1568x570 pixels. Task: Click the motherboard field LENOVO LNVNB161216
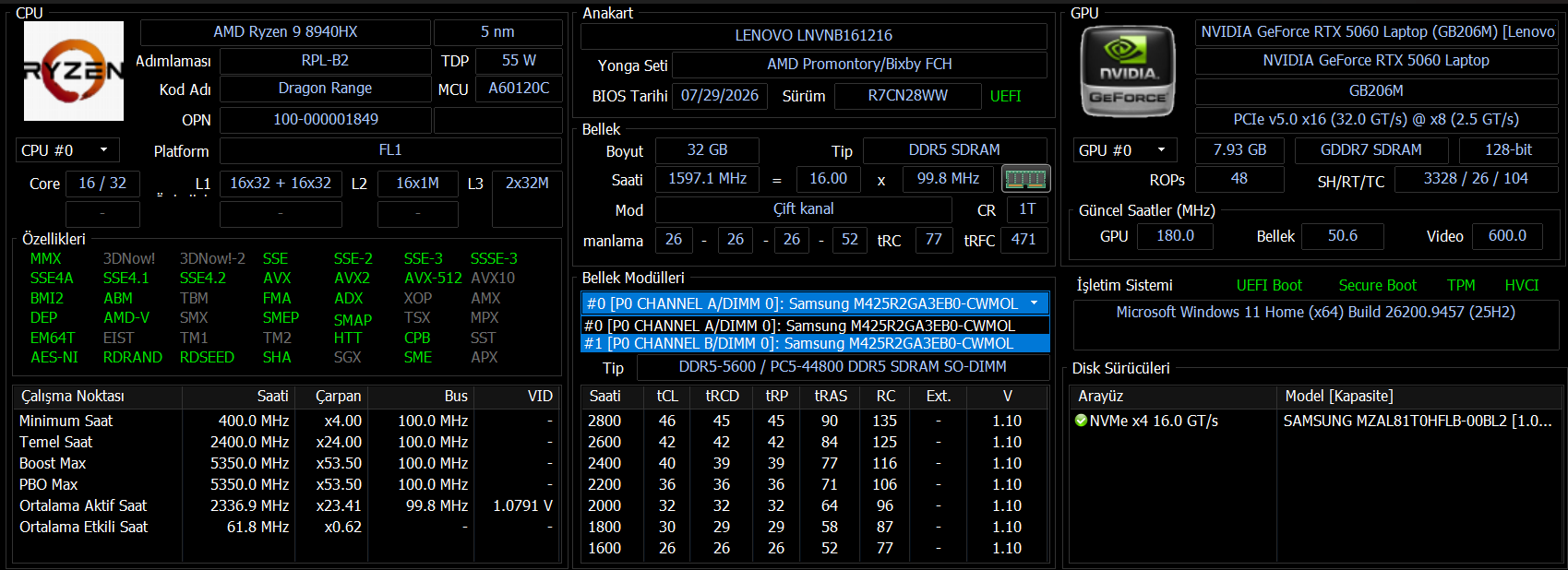(813, 36)
